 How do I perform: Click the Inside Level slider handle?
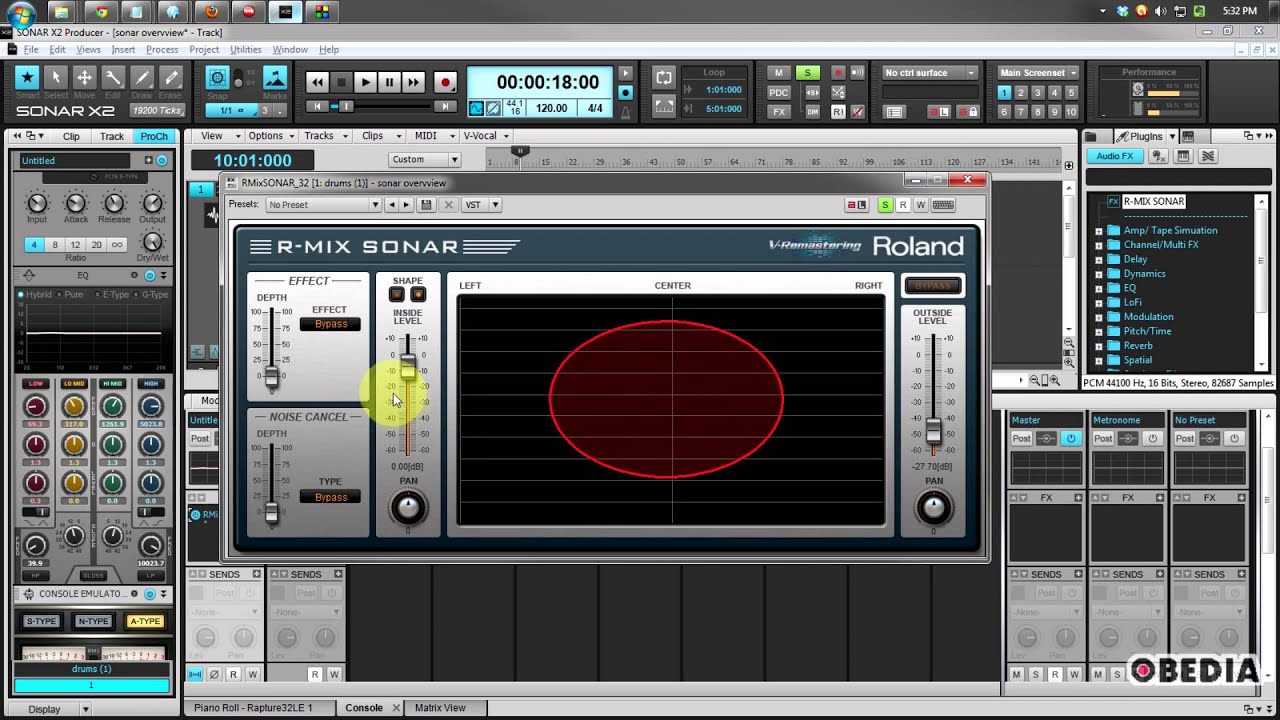pyautogui.click(x=408, y=367)
